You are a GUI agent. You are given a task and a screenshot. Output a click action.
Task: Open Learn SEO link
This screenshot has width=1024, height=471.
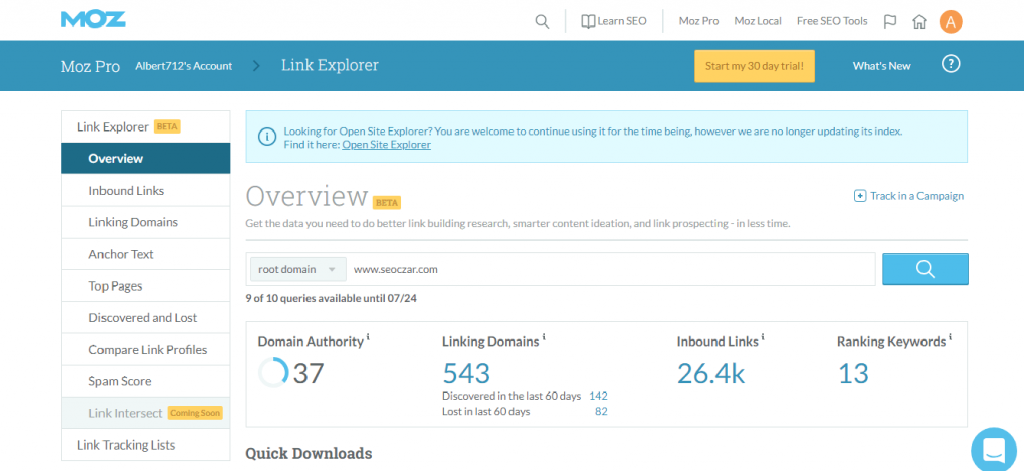[x=614, y=22]
